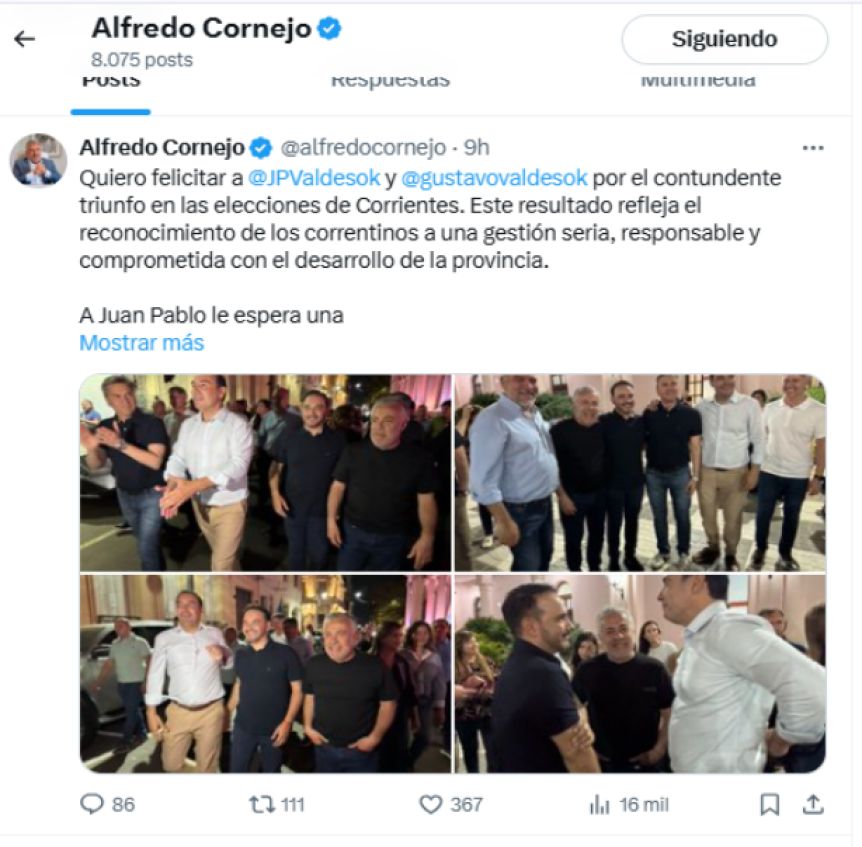Expand the post with Mostrar más
Image resolution: width=862 pixels, height=847 pixels.
click(142, 343)
